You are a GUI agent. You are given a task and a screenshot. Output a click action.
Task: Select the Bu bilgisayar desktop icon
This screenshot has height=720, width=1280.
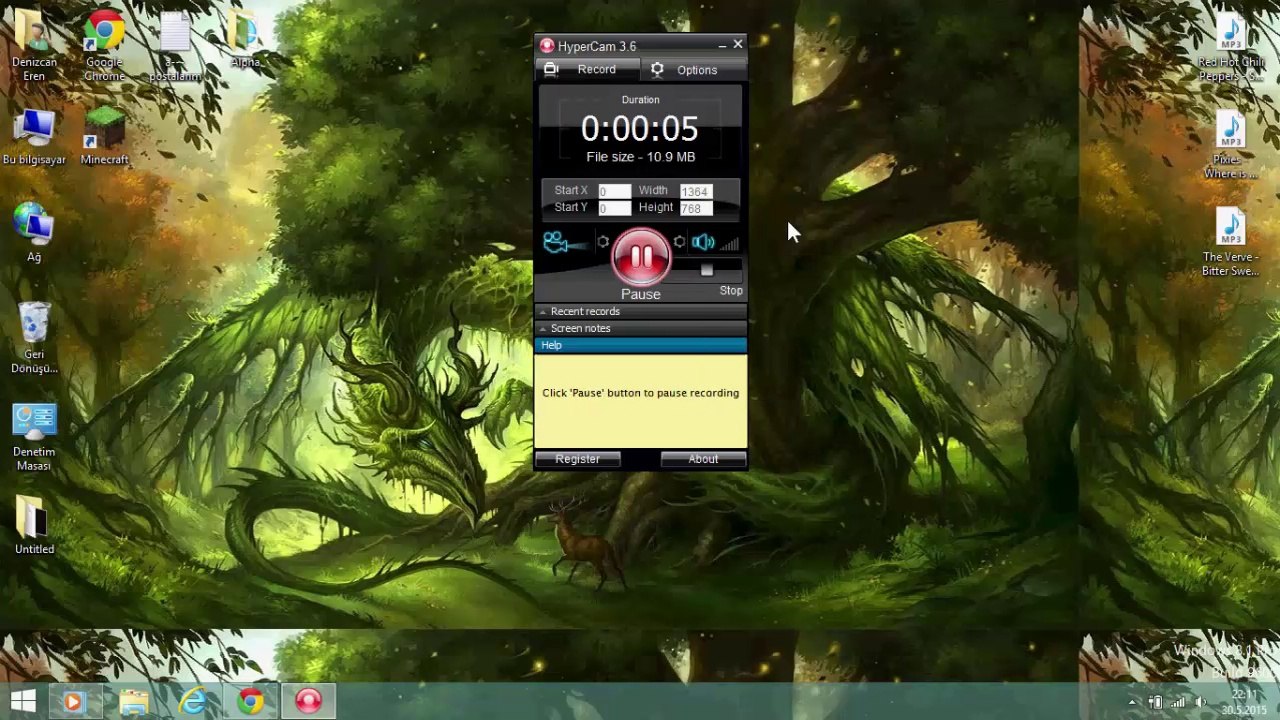point(34,138)
